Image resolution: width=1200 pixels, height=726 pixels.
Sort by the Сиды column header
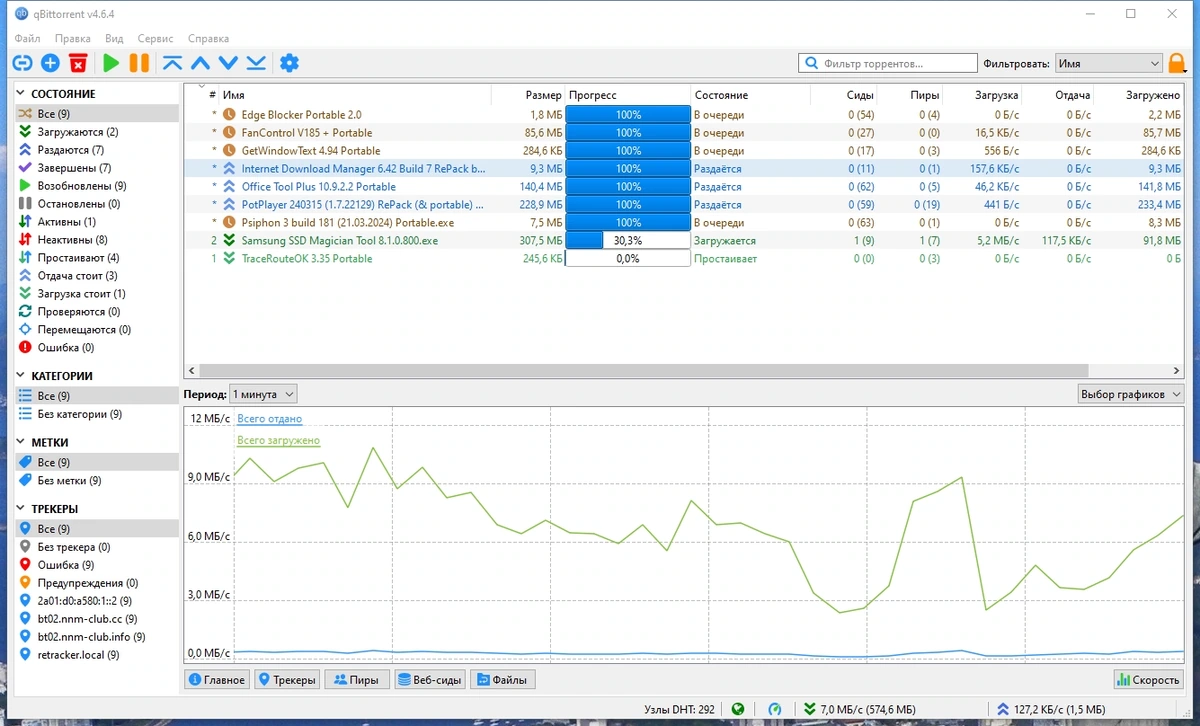pos(843,95)
